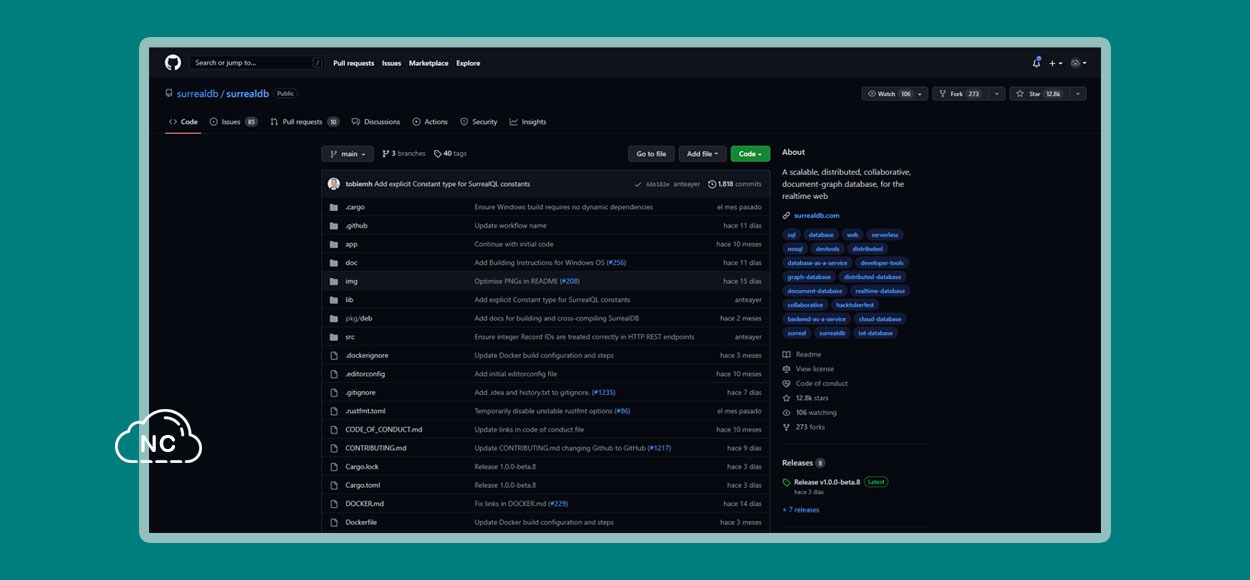Switch to the Actions tab
The image size is (1250, 580).
pos(430,122)
